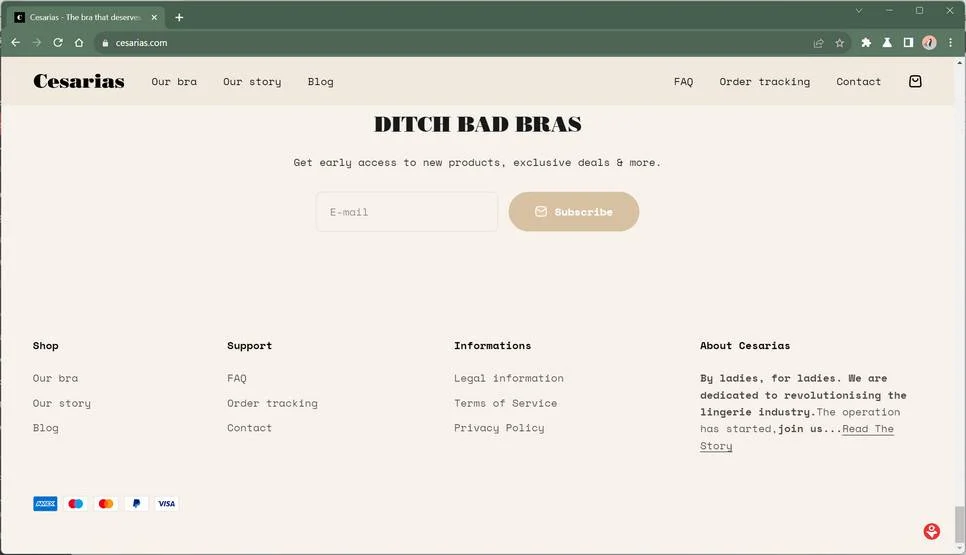This screenshot has width=966, height=555.
Task: Click the PayPal payment icon
Action: [136, 504]
